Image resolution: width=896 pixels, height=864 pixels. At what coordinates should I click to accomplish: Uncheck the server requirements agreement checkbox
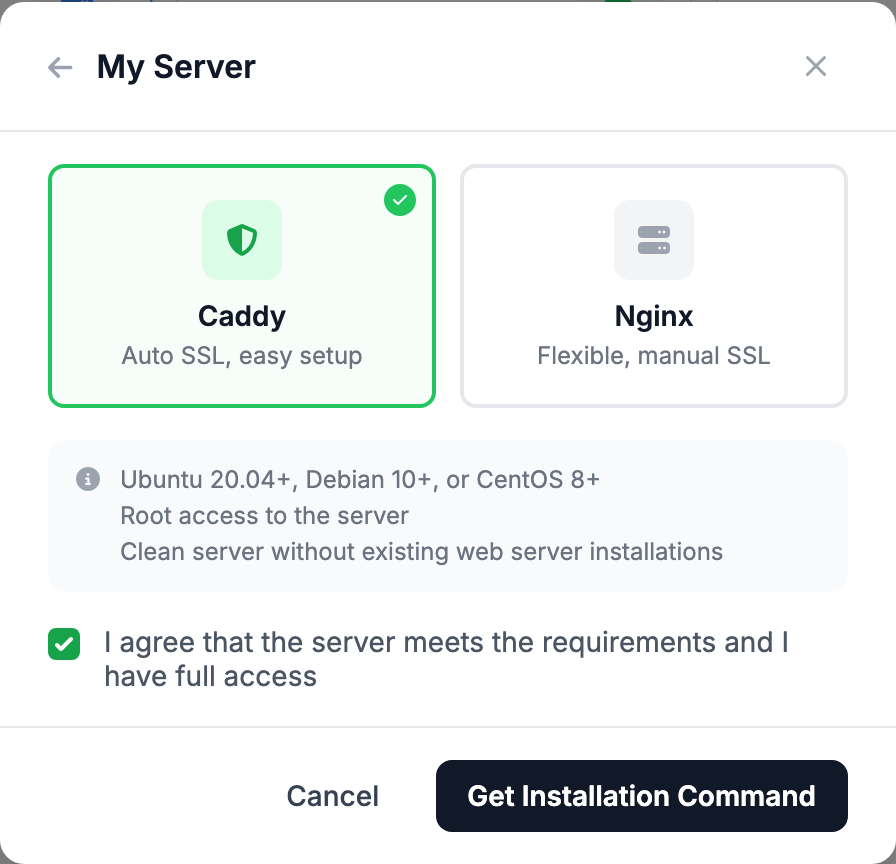[x=64, y=644]
